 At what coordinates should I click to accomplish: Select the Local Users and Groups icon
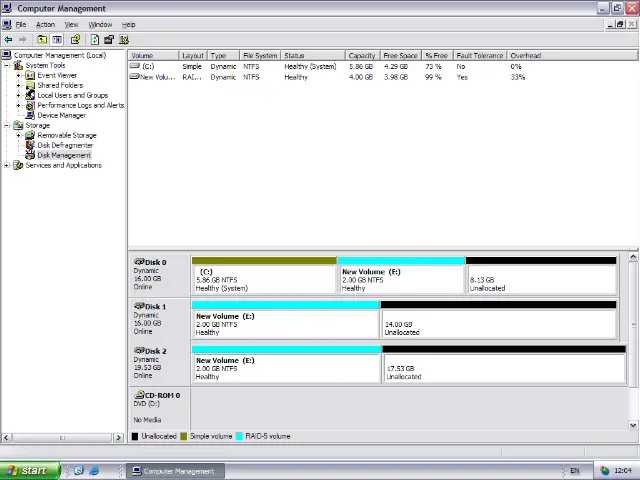point(30,95)
